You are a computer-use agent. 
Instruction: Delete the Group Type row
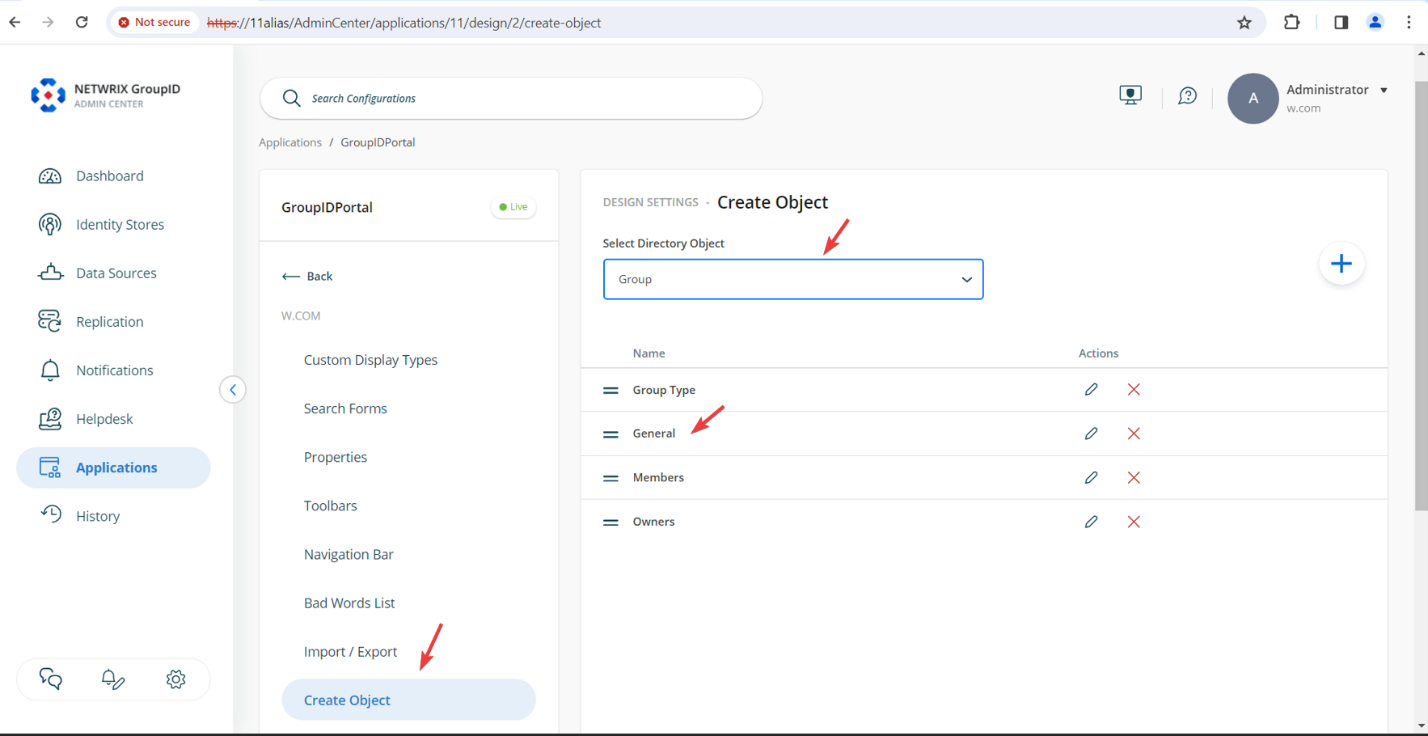[x=1134, y=389]
